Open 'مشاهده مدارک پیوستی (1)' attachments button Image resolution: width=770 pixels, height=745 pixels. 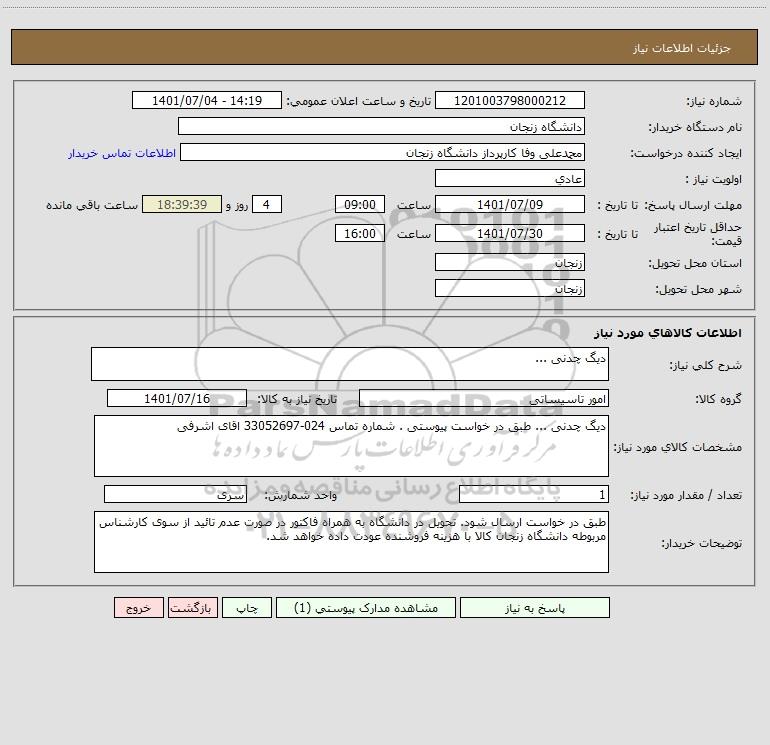click(x=365, y=607)
